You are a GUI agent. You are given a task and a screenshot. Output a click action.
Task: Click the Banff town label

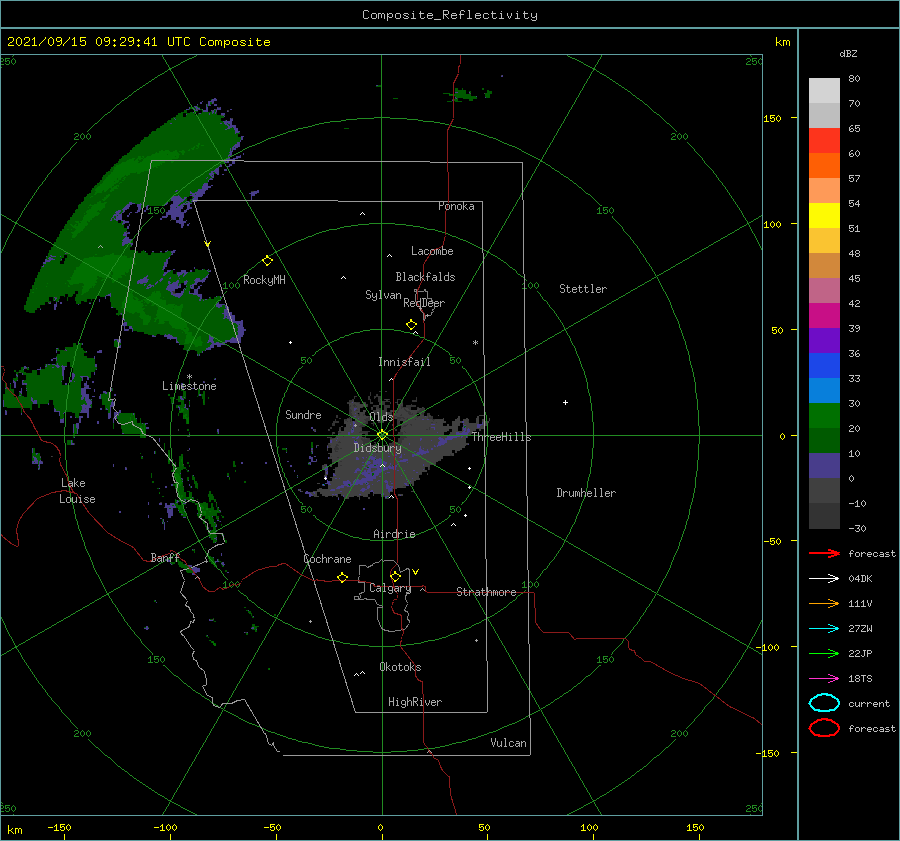pyautogui.click(x=165, y=557)
